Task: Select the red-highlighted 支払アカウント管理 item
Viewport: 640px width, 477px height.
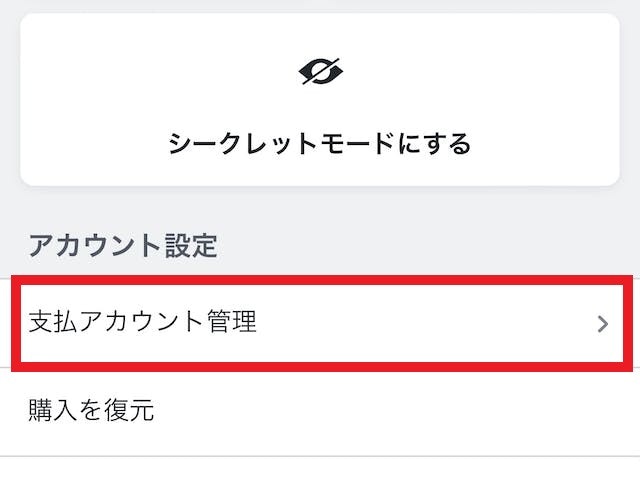Action: pos(144,322)
